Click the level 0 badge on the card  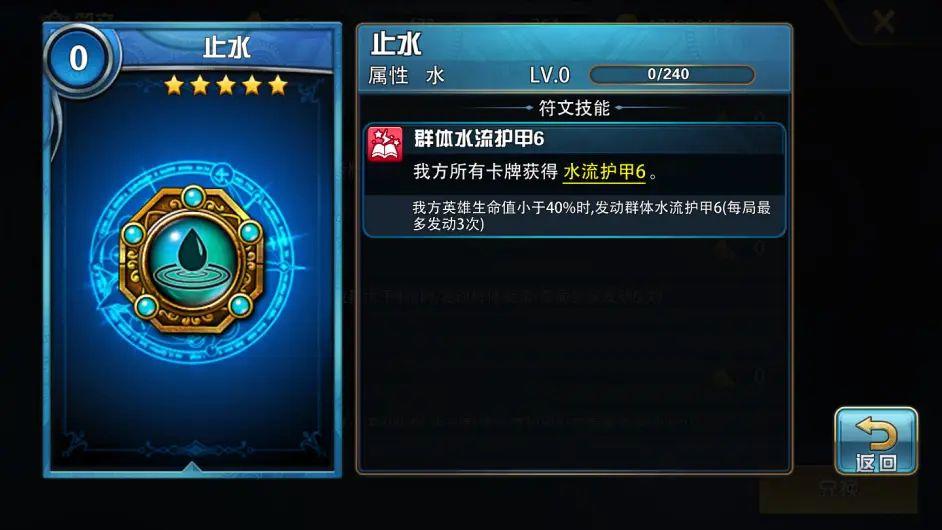point(79,58)
